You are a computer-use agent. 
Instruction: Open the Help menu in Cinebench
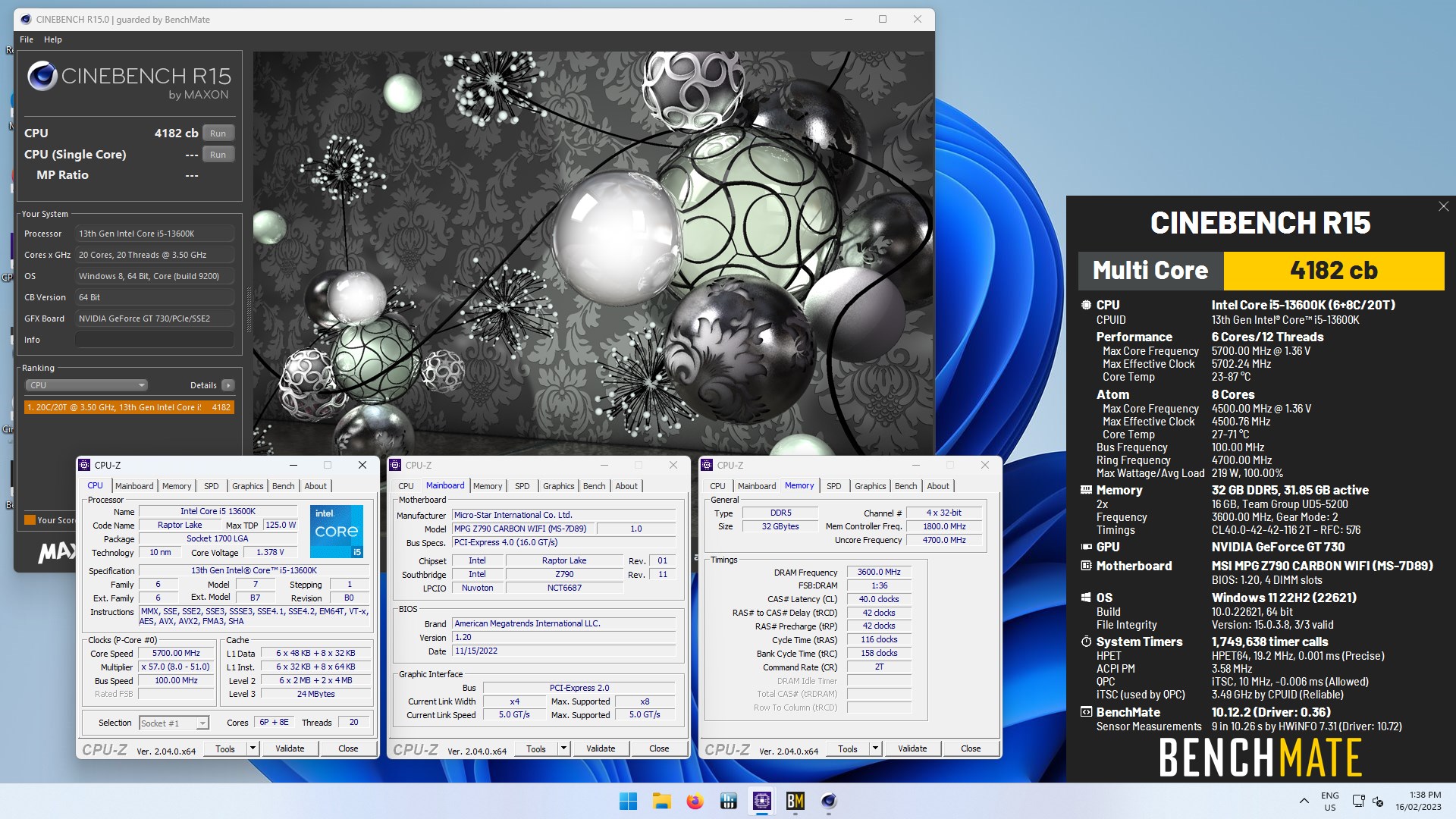coord(53,39)
